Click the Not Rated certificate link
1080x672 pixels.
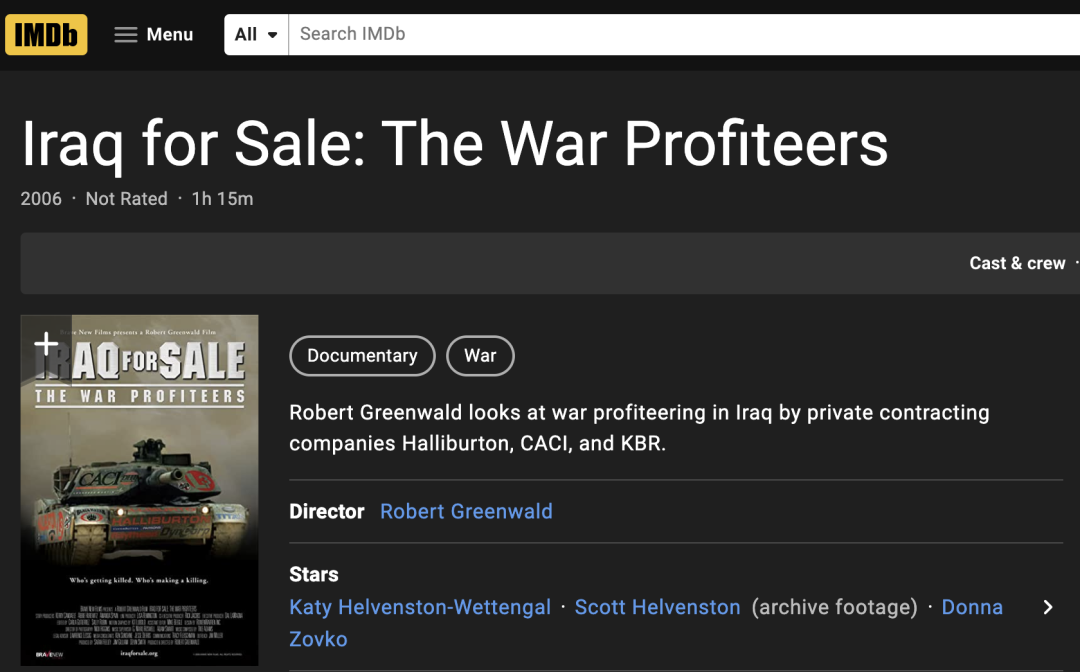click(126, 199)
